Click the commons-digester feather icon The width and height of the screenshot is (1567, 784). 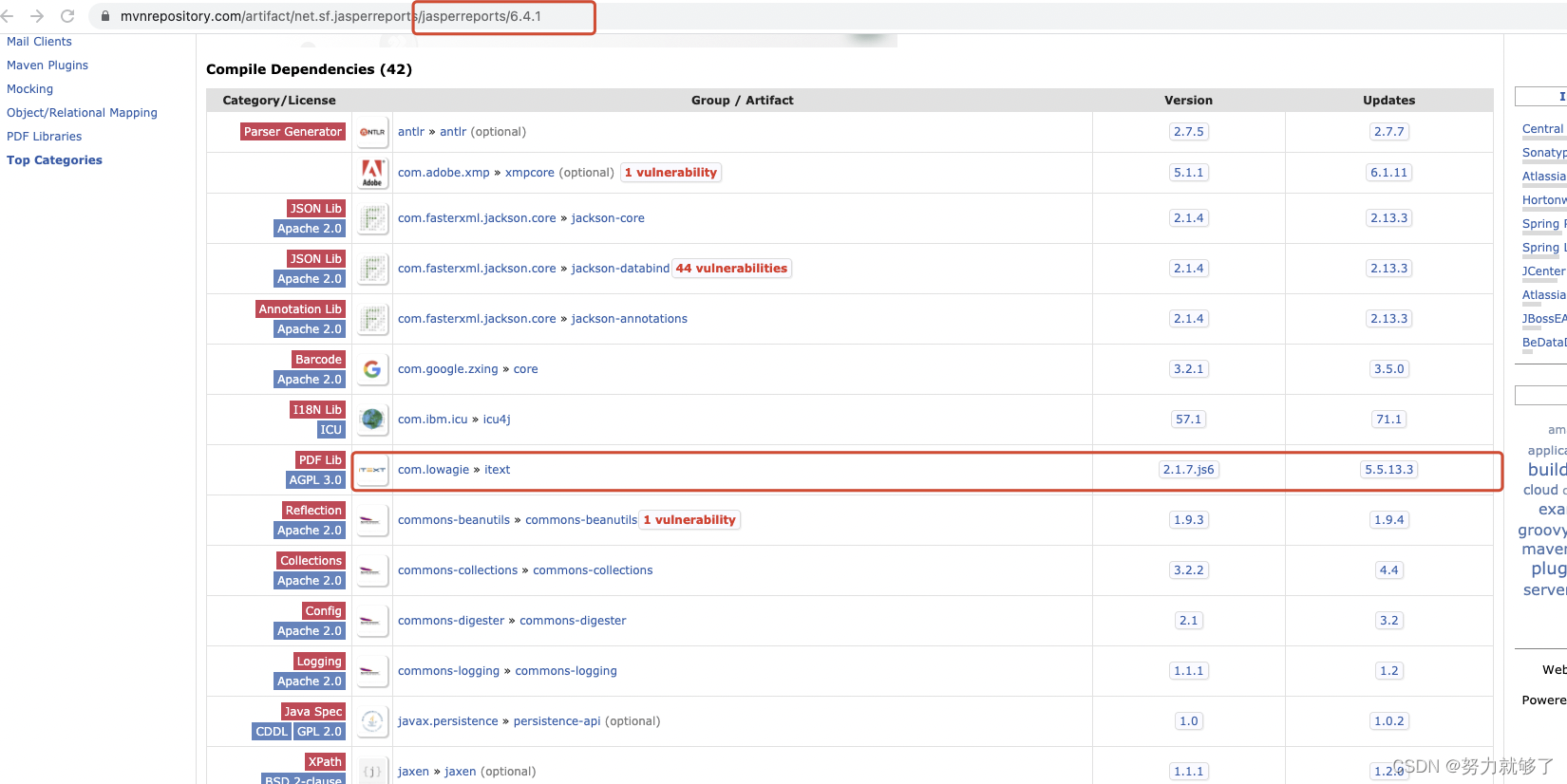tap(372, 621)
